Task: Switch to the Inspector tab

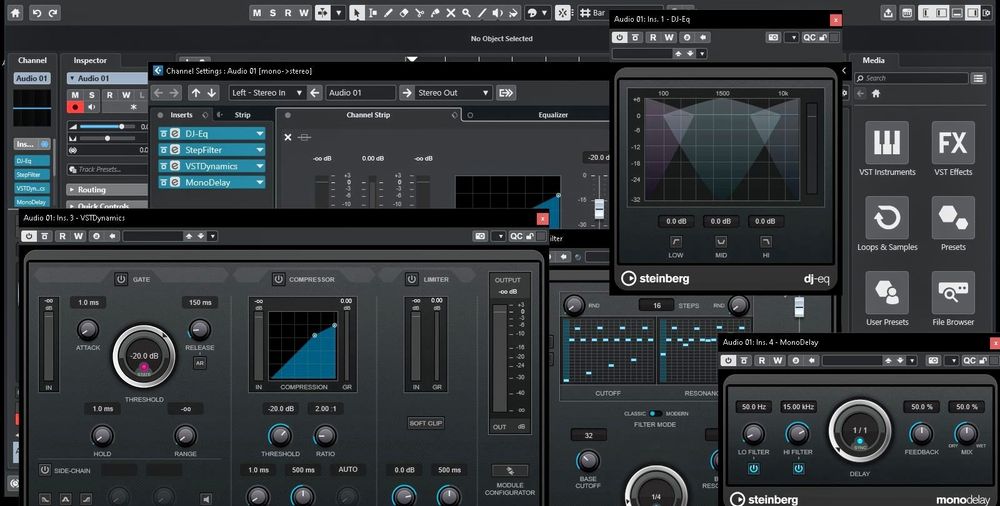Action: pos(90,61)
